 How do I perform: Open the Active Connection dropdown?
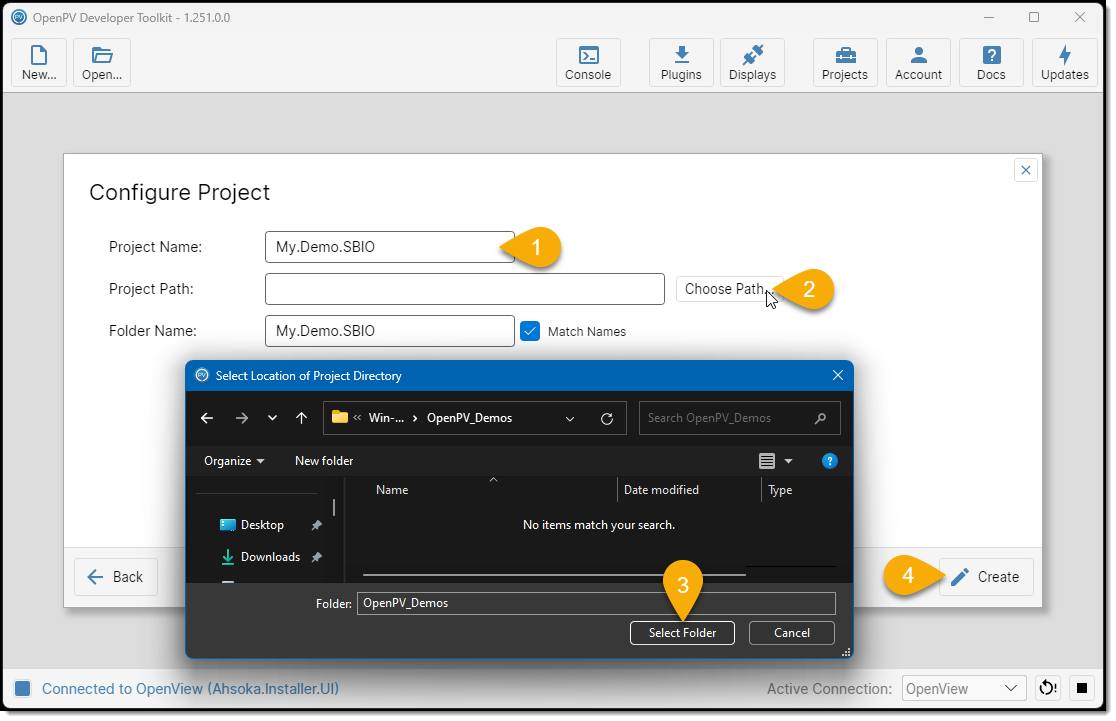pyautogui.click(x=964, y=688)
